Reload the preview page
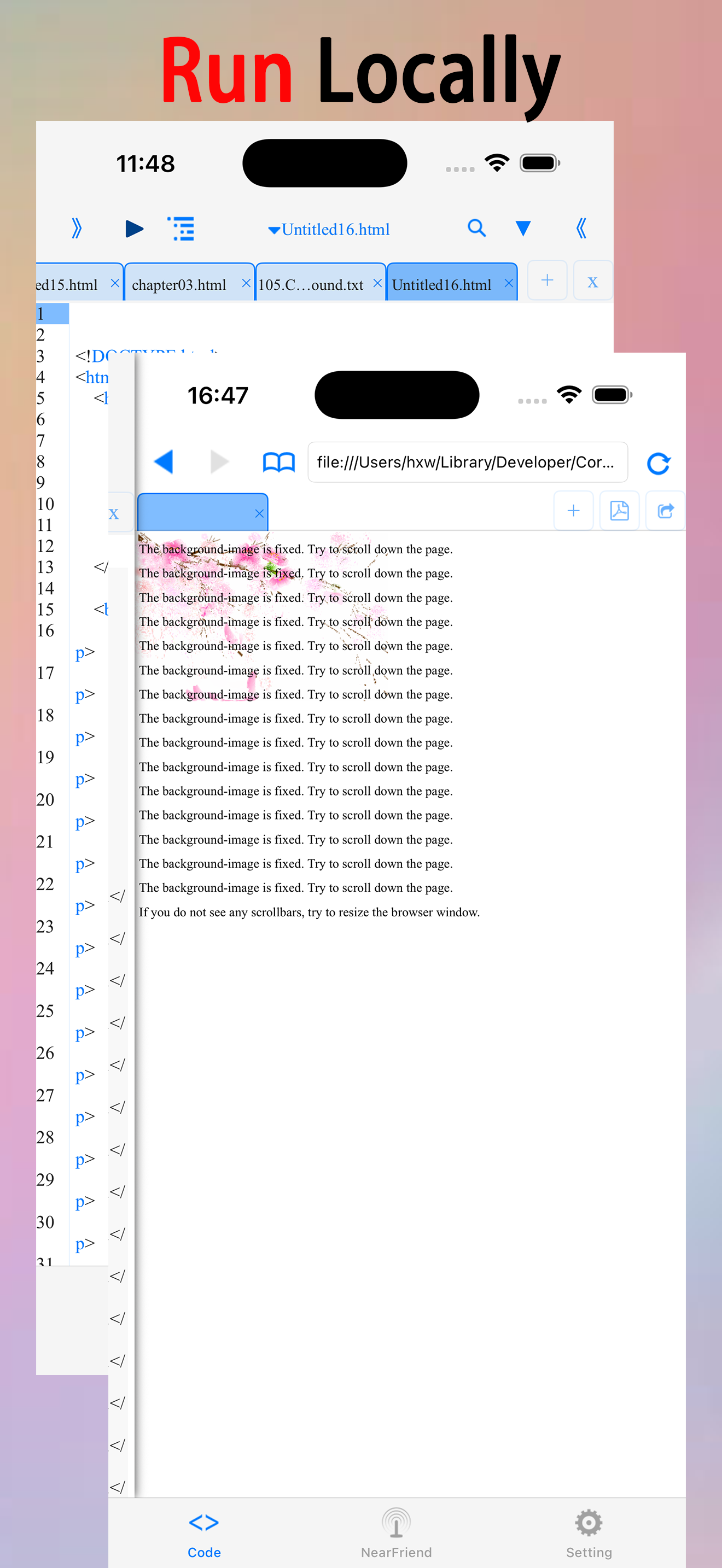Viewport: 722px width, 1568px height. [659, 463]
